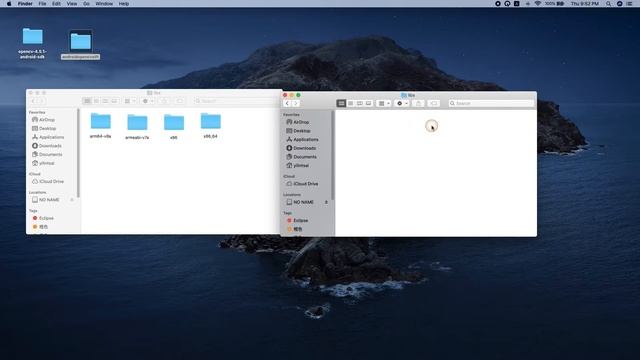Switch back window to icon view
Screen dimensions: 640x360
point(87,101)
